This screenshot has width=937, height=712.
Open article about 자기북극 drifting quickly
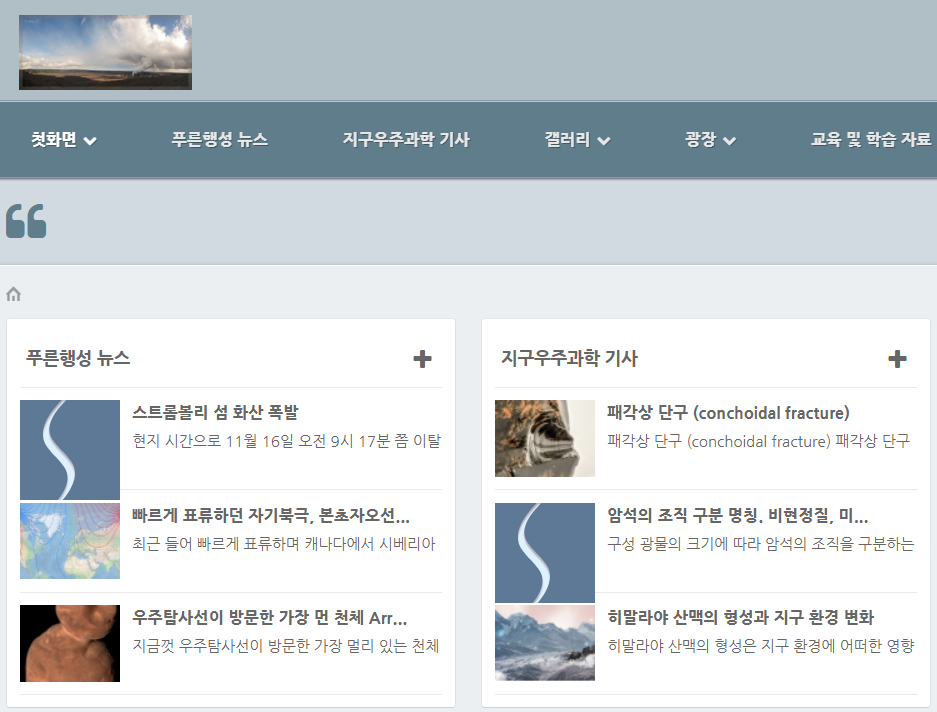[271, 516]
